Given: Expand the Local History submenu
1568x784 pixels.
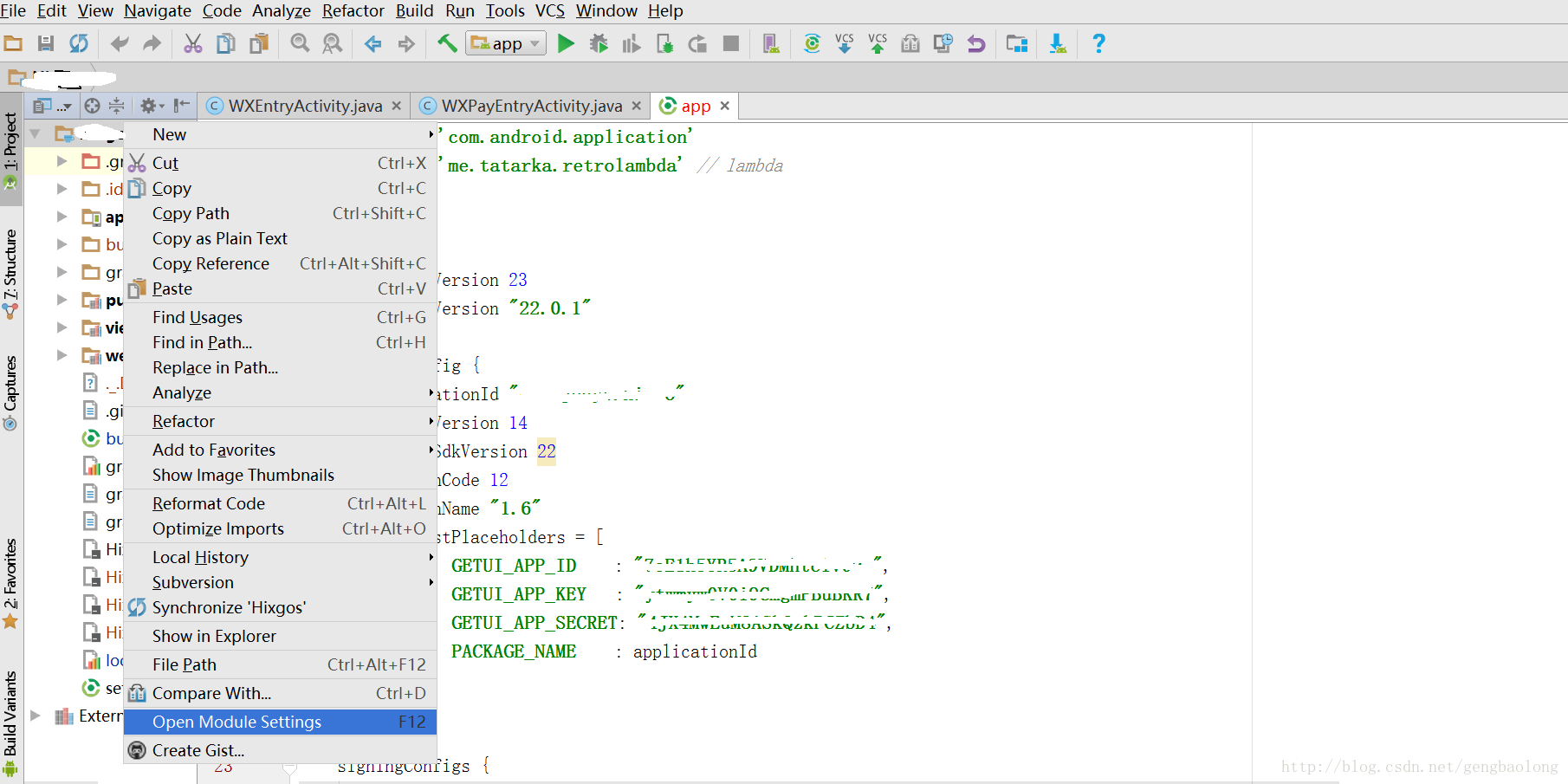Looking at the screenshot, I should 280,557.
